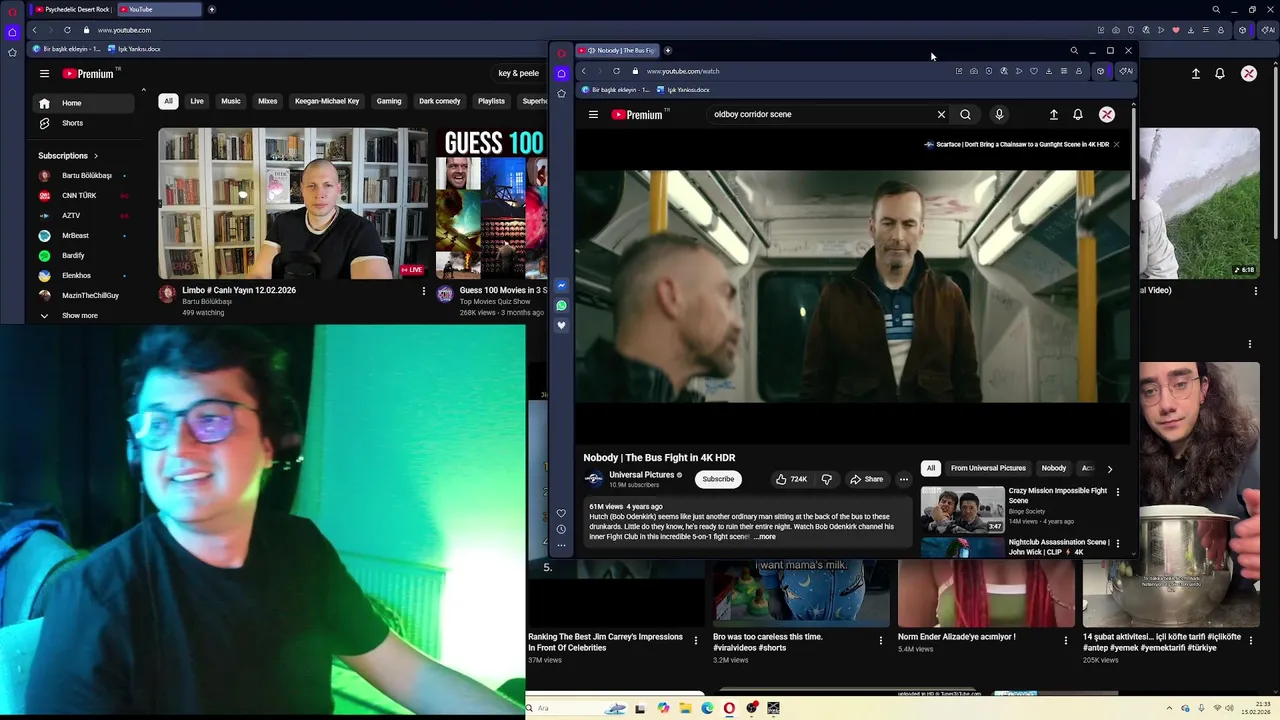Open Opera sidebar WhatsApp icon
1280x720 pixels.
(561, 306)
